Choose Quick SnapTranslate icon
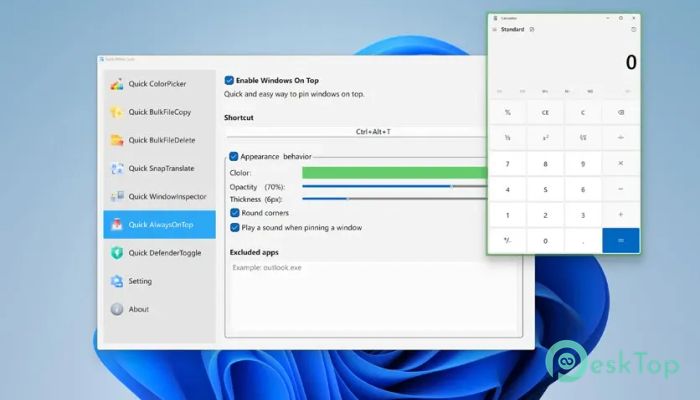700x400 pixels. click(117, 168)
